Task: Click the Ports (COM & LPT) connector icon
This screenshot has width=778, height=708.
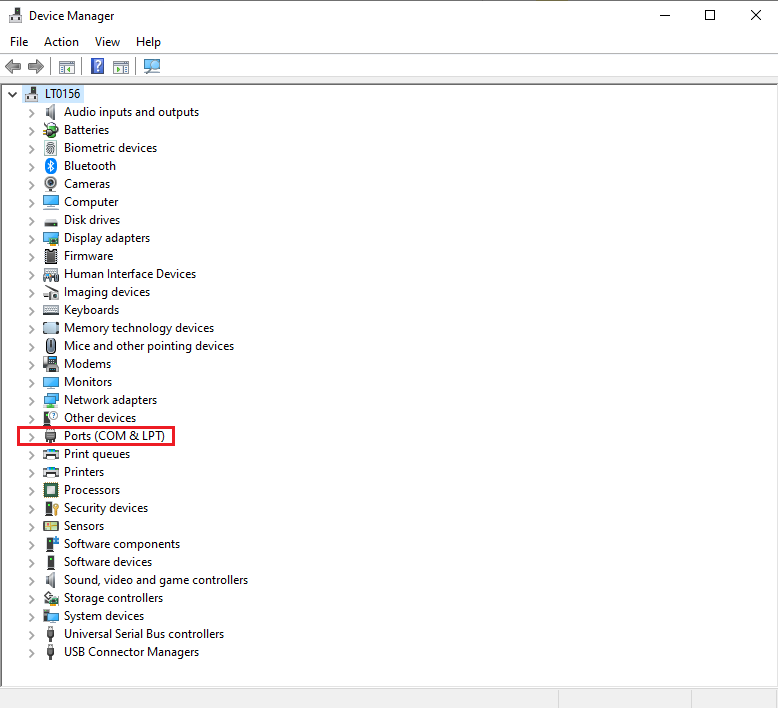Action: coord(50,436)
